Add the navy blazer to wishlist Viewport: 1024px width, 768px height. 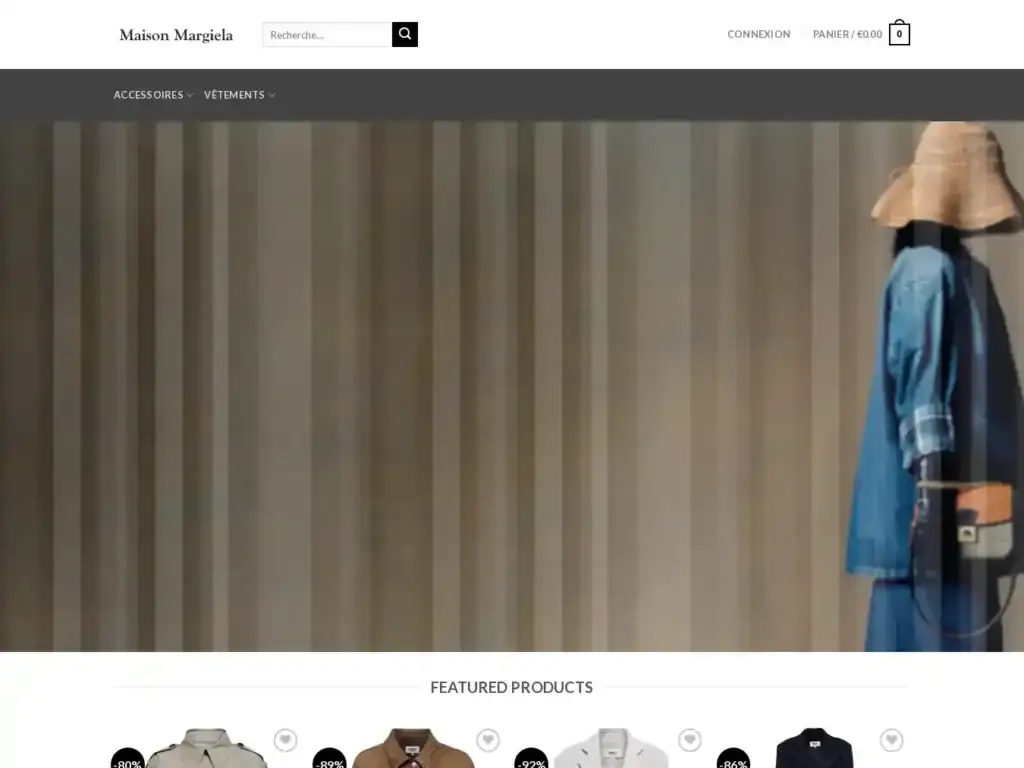click(891, 740)
